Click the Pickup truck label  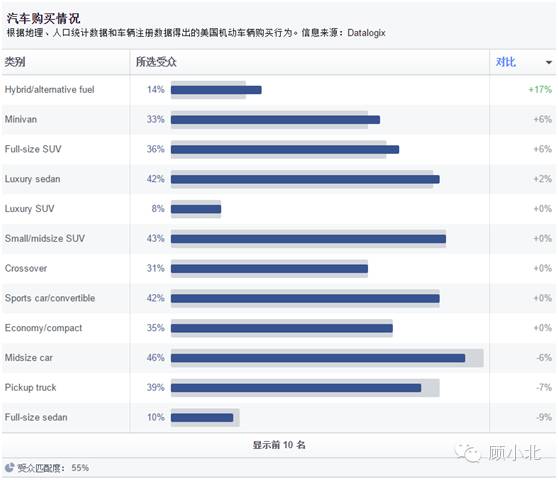point(31,387)
